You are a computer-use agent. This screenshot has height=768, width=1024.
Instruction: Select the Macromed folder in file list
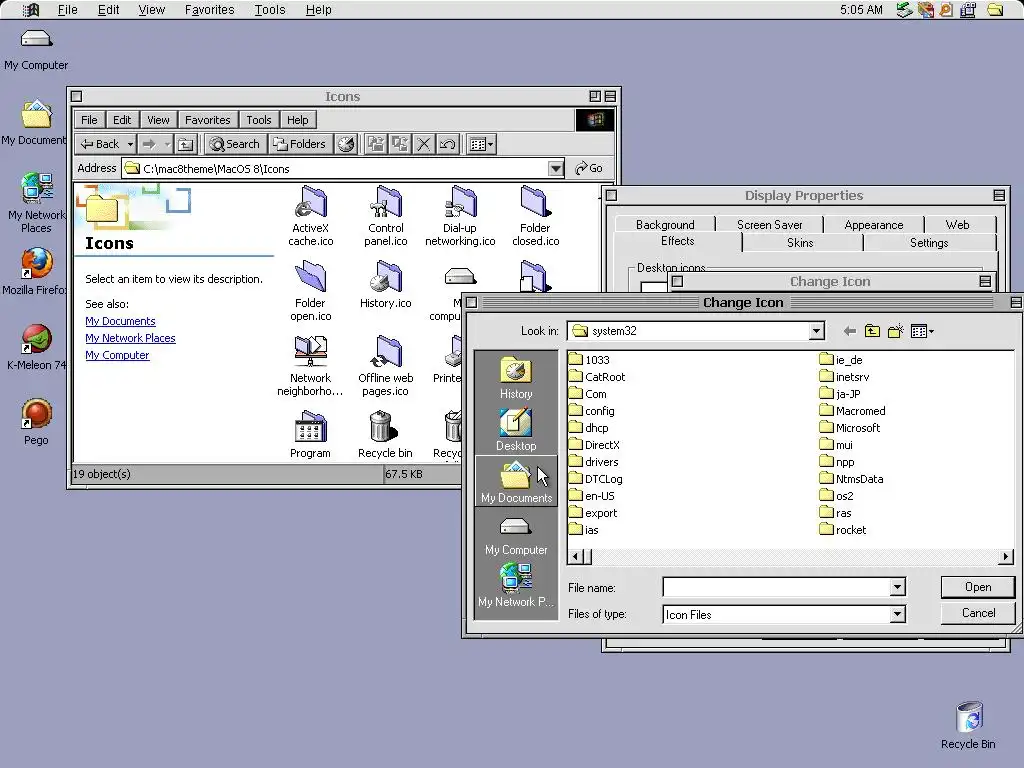click(x=852, y=411)
